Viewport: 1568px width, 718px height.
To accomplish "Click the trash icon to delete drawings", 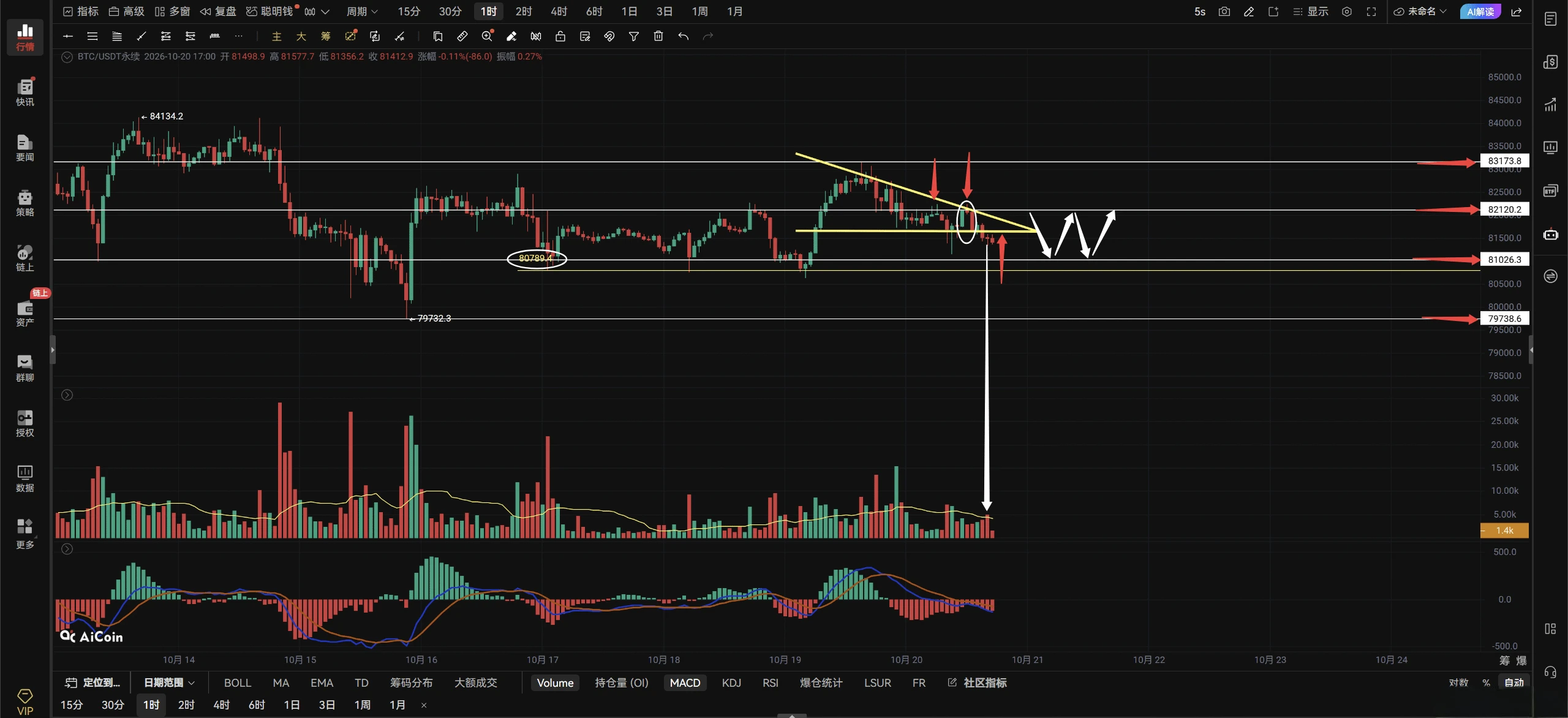I will pos(658,37).
